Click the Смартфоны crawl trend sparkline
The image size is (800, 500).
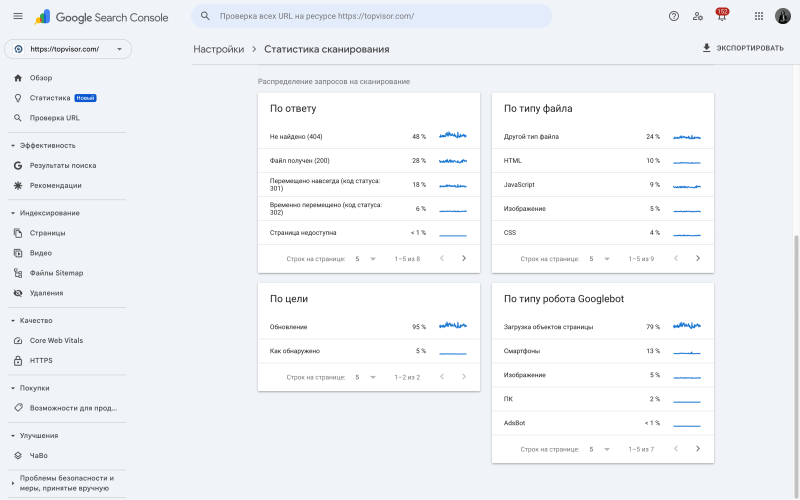pyautogui.click(x=686, y=351)
